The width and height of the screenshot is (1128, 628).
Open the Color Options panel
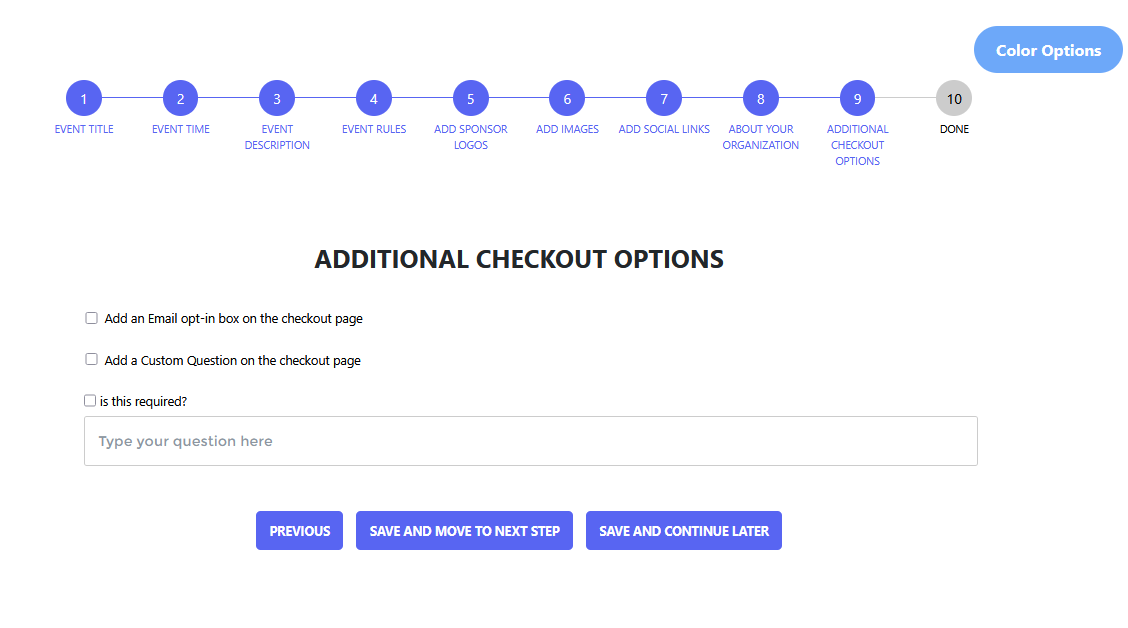tap(1048, 50)
